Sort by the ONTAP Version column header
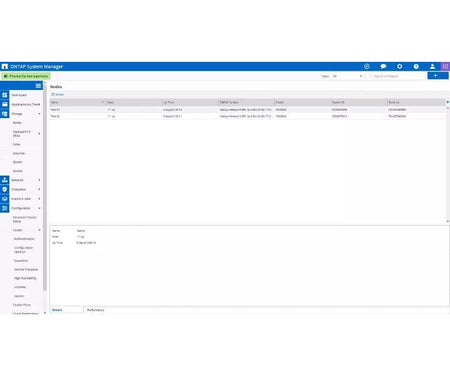 pos(246,102)
